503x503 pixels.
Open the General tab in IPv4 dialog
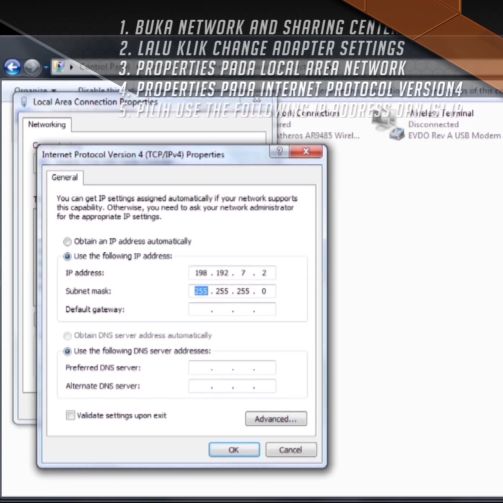[65, 177]
